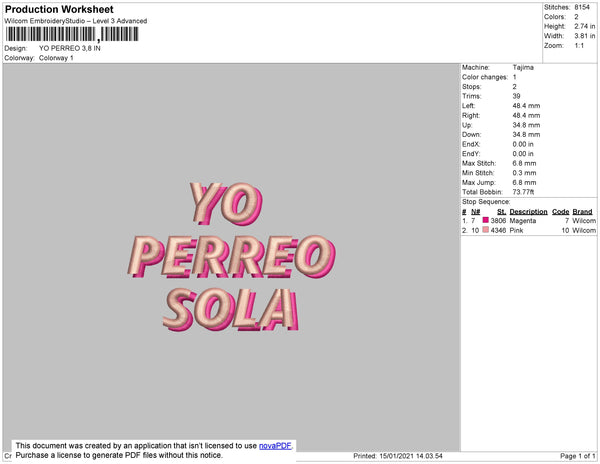Click the Max Jump value '6.8 mm'

(524, 182)
